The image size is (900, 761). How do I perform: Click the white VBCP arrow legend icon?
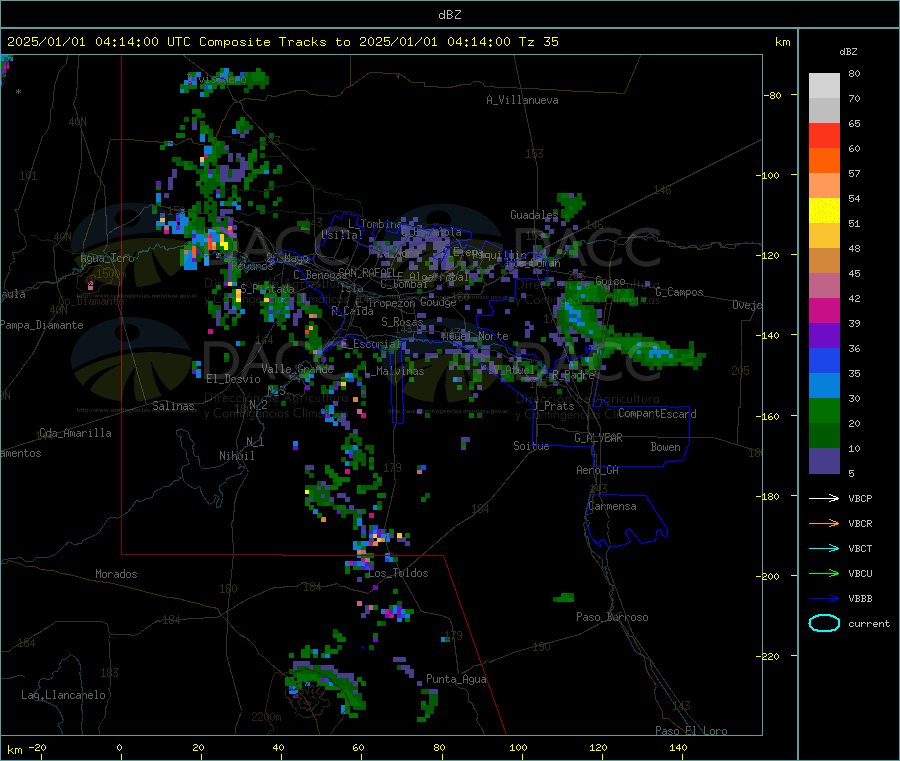point(824,498)
